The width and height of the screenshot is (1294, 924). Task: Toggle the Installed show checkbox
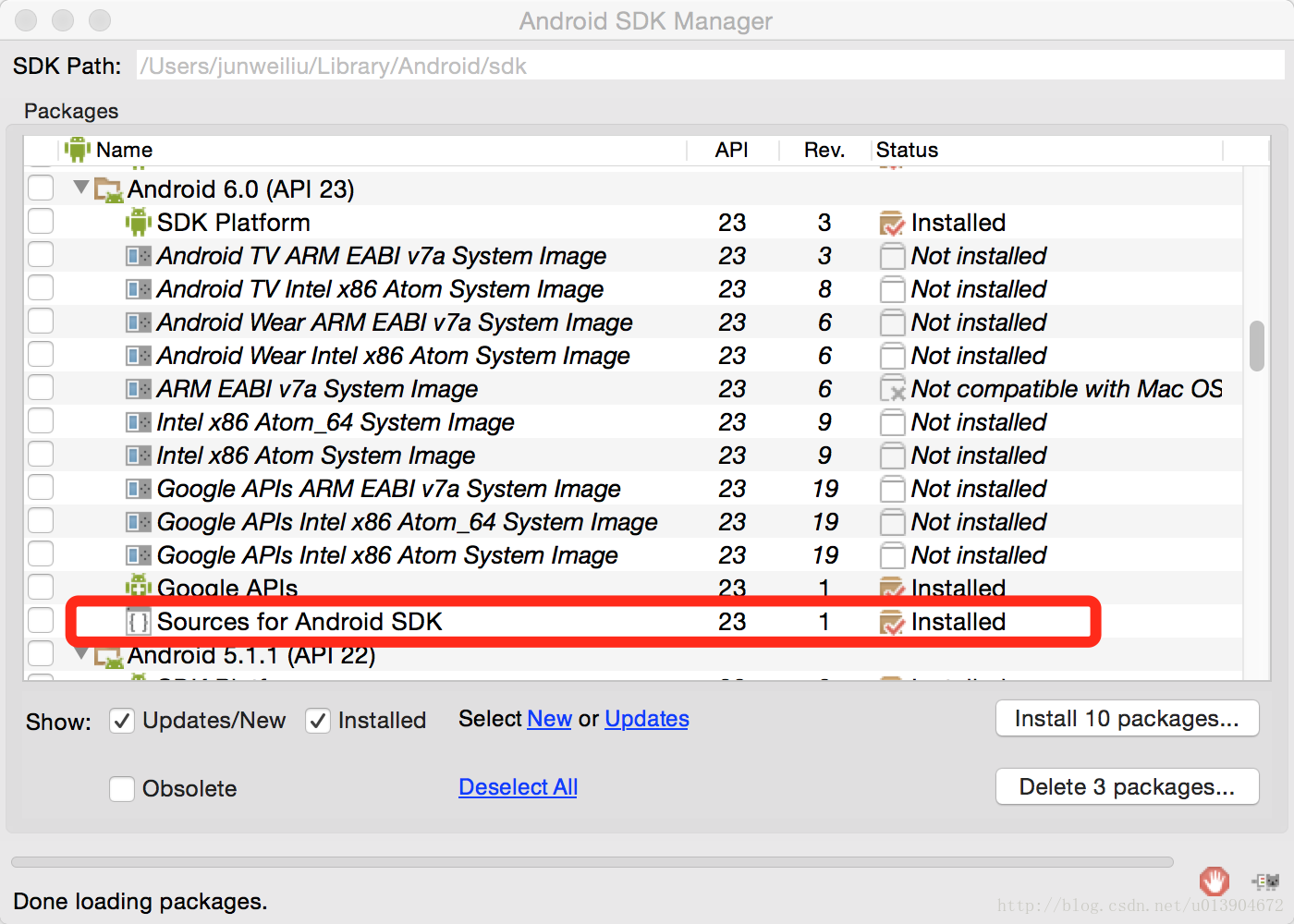pos(318,721)
